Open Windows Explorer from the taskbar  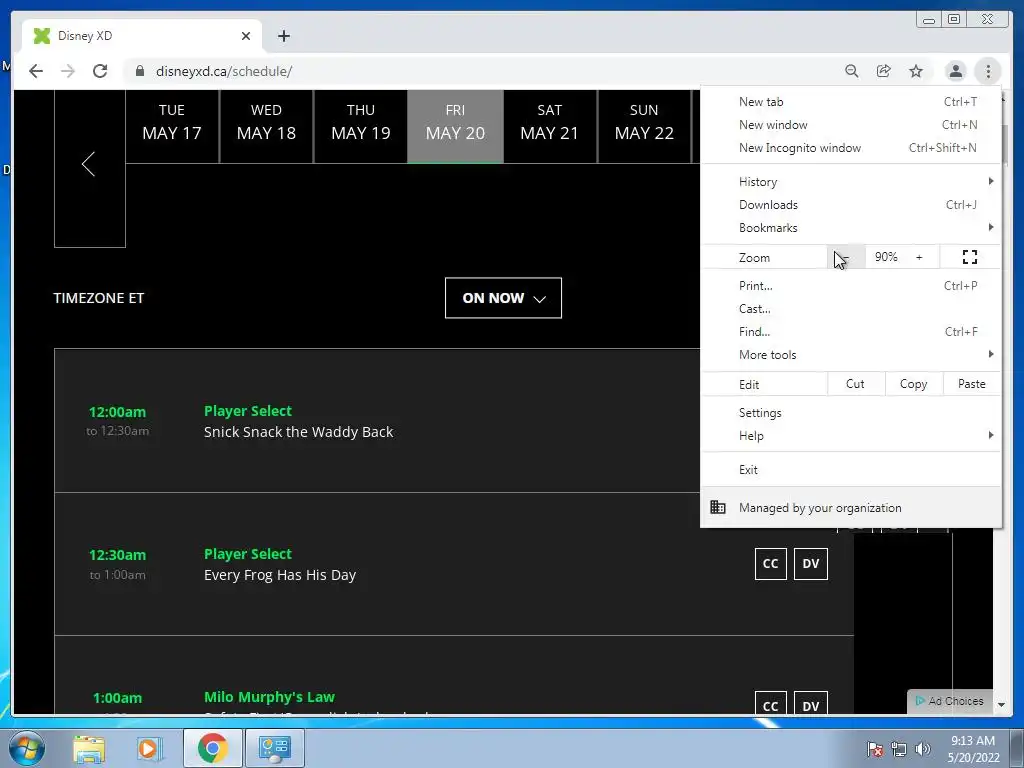(89, 748)
